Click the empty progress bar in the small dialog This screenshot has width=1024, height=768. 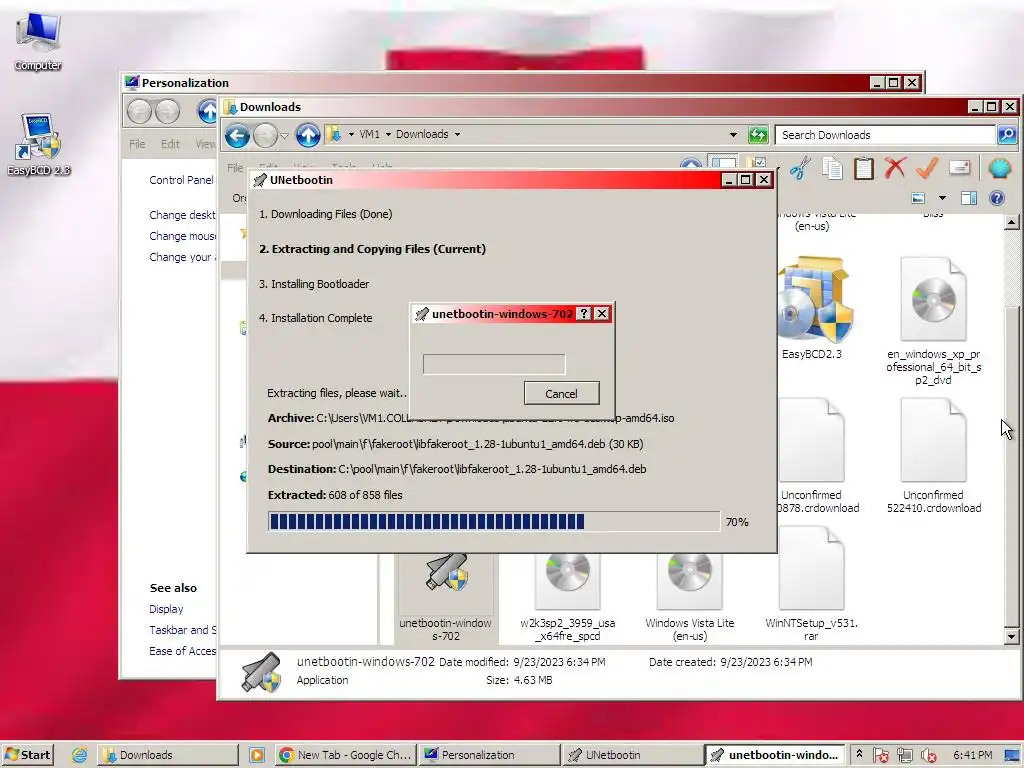point(494,364)
